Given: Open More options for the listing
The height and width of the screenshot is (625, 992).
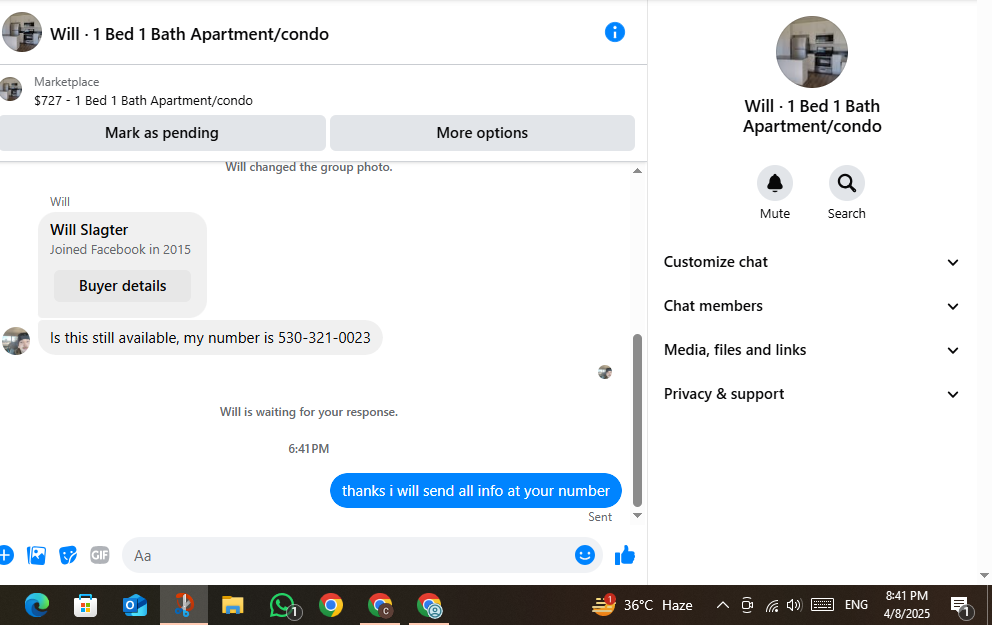Looking at the screenshot, I should [x=482, y=133].
